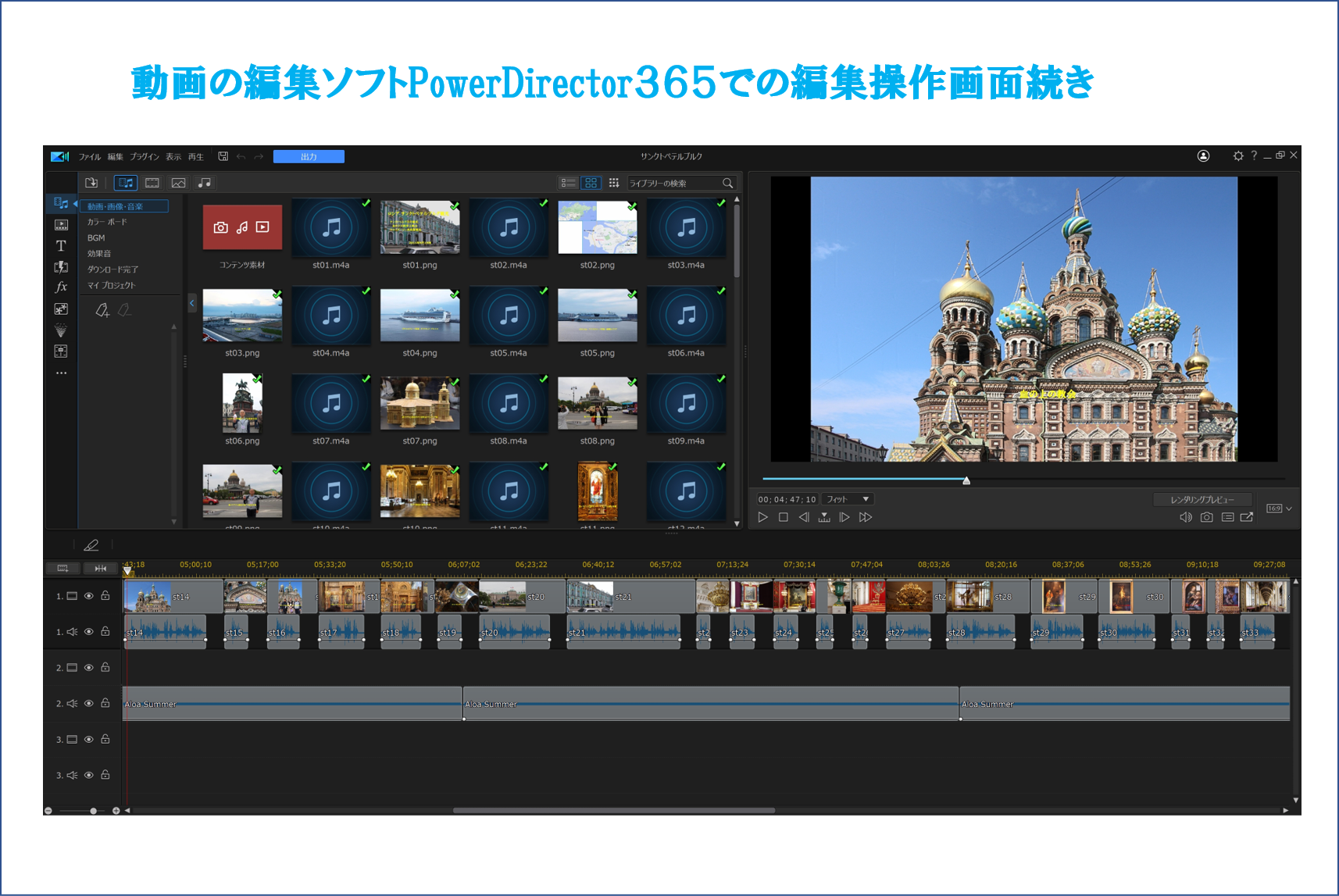
Task: Select 動画・画像・音楽 category
Action: pos(124,206)
